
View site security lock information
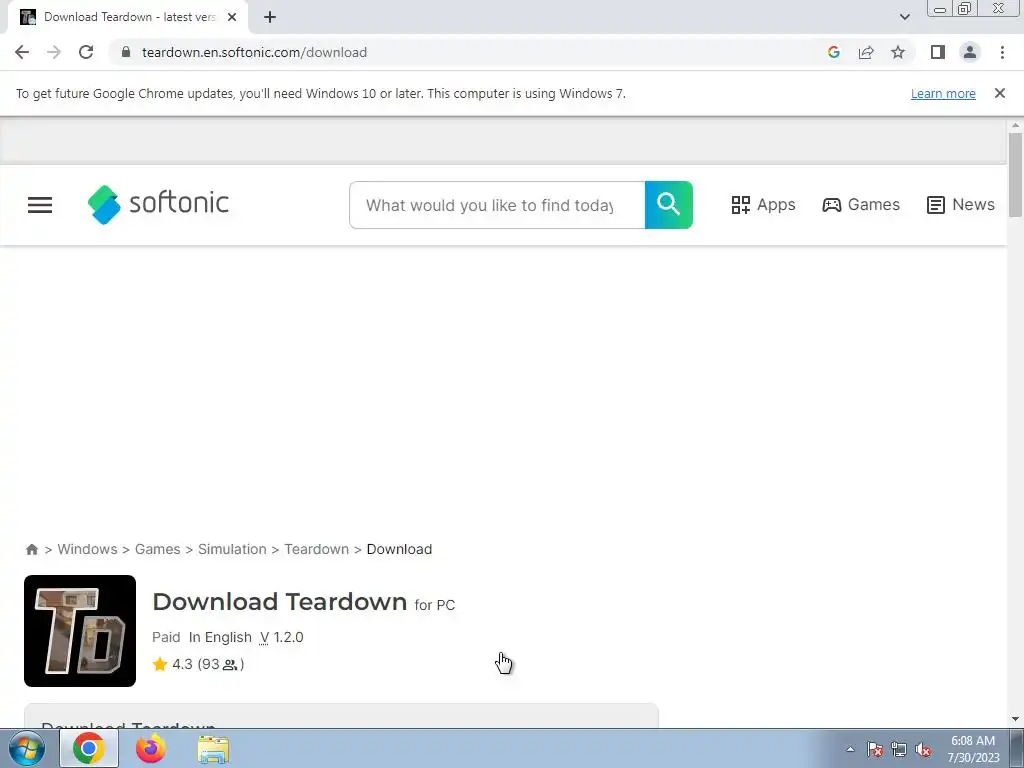126,52
